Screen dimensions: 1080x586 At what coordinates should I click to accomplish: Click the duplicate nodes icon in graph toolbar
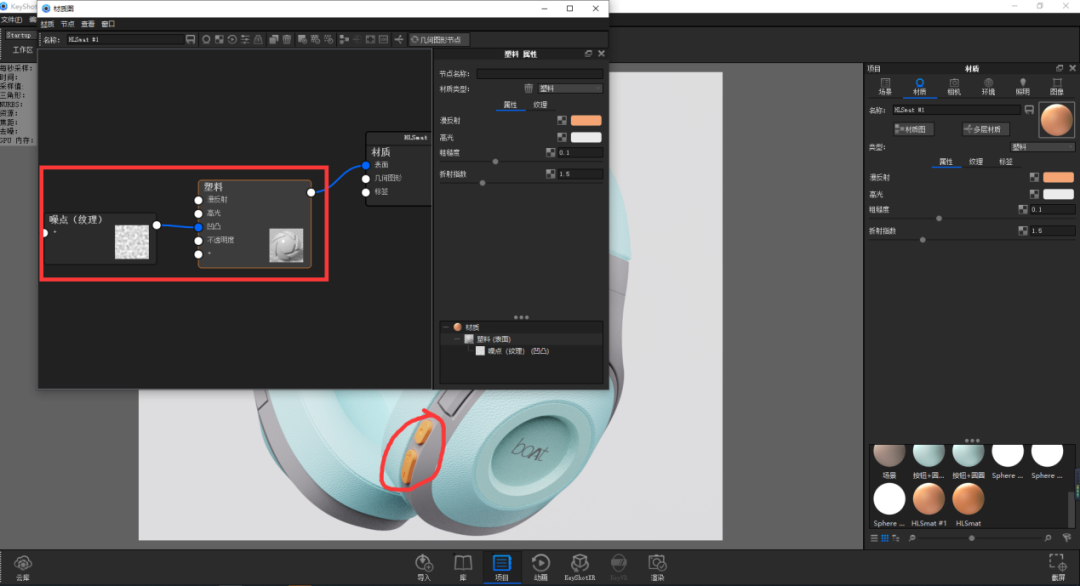point(273,40)
